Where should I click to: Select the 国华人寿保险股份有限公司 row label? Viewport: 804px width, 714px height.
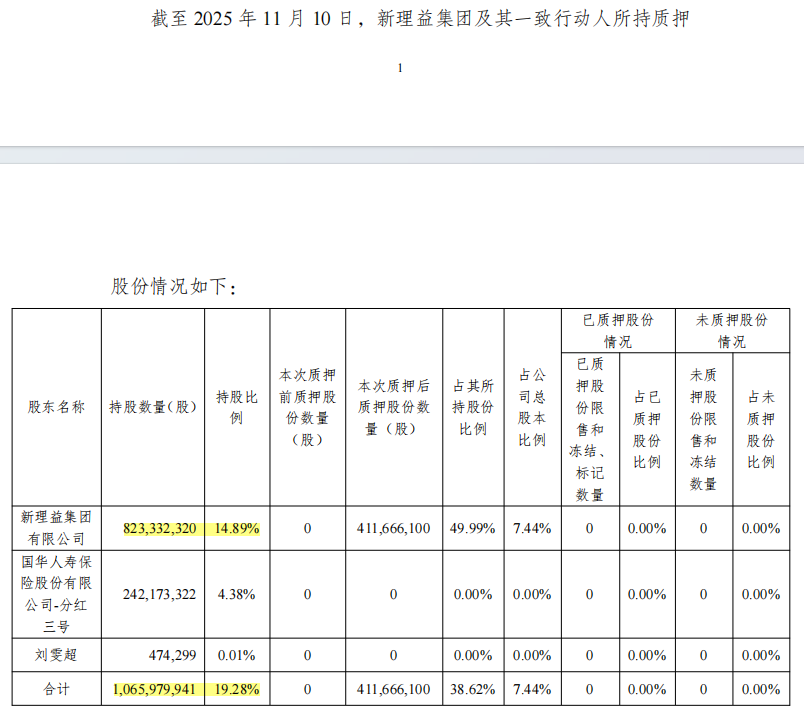(56, 594)
